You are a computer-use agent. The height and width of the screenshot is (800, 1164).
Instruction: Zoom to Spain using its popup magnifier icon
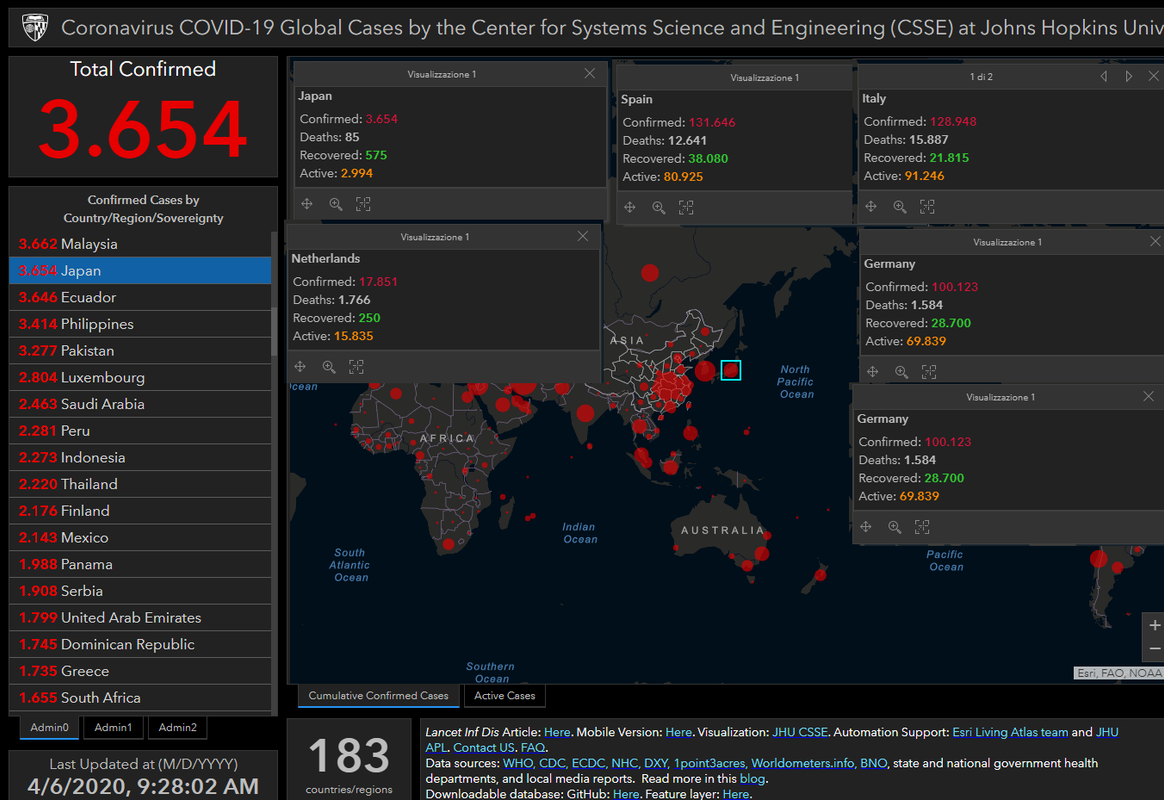click(x=658, y=208)
